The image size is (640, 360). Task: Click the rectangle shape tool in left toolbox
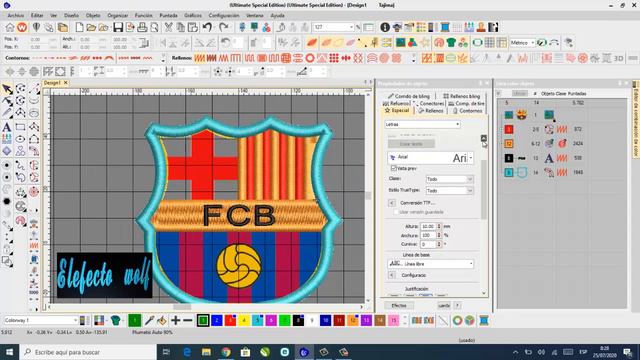[20, 127]
